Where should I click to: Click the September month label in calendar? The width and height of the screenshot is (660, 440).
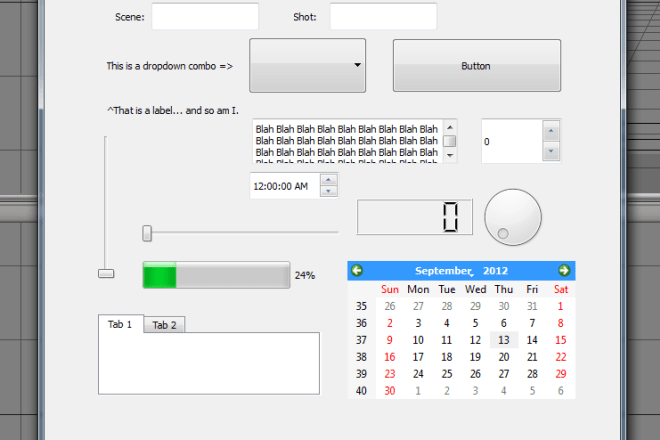[442, 271]
